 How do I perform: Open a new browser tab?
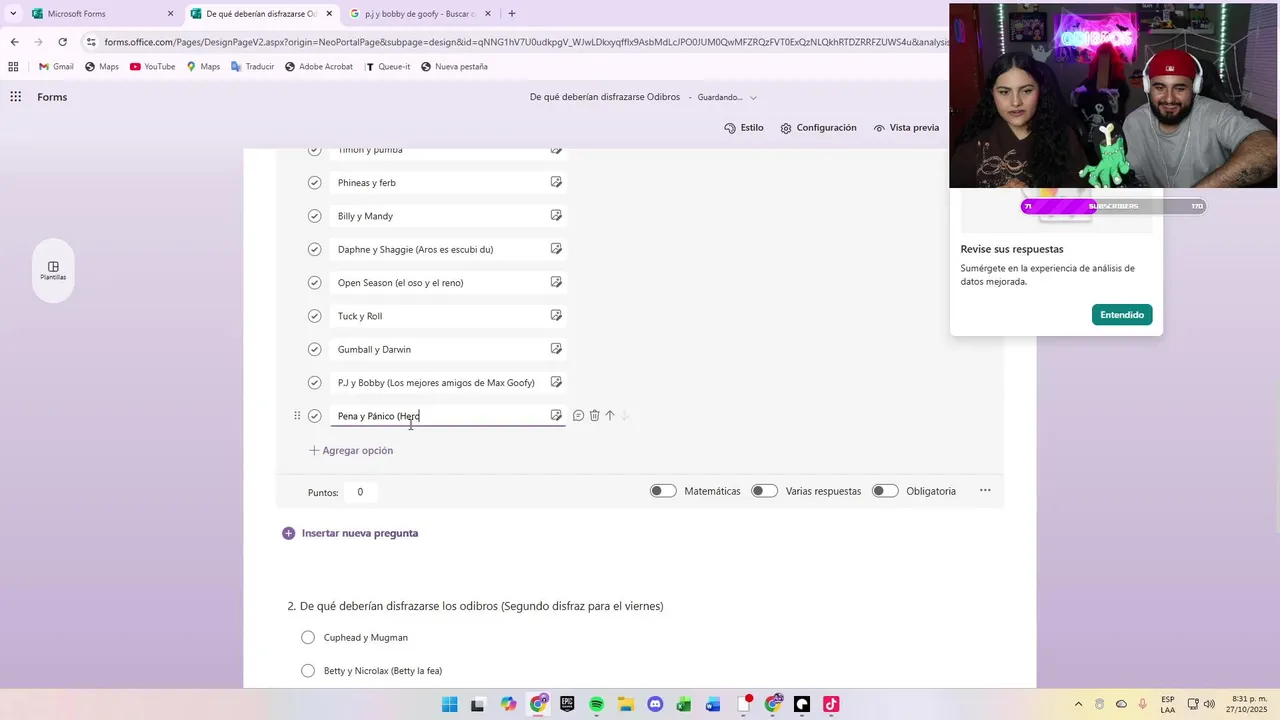[512, 14]
